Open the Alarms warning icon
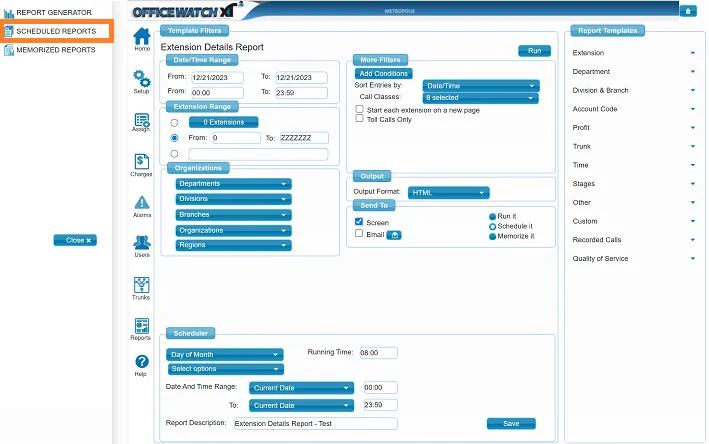This screenshot has width=709, height=444. point(142,203)
